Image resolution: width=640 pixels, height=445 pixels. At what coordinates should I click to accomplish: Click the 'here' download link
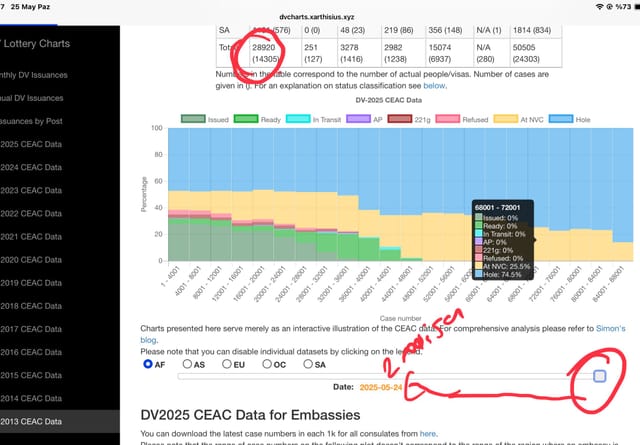coord(427,434)
